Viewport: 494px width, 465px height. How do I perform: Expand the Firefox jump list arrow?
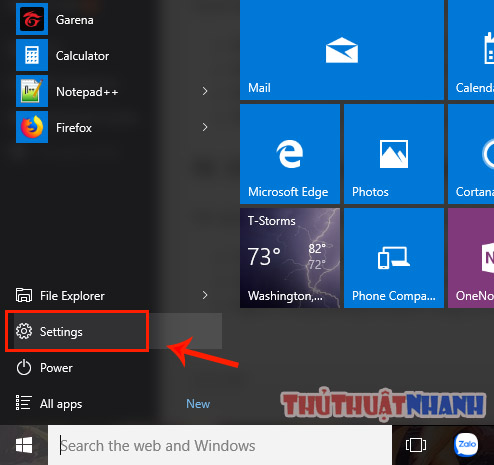205,127
